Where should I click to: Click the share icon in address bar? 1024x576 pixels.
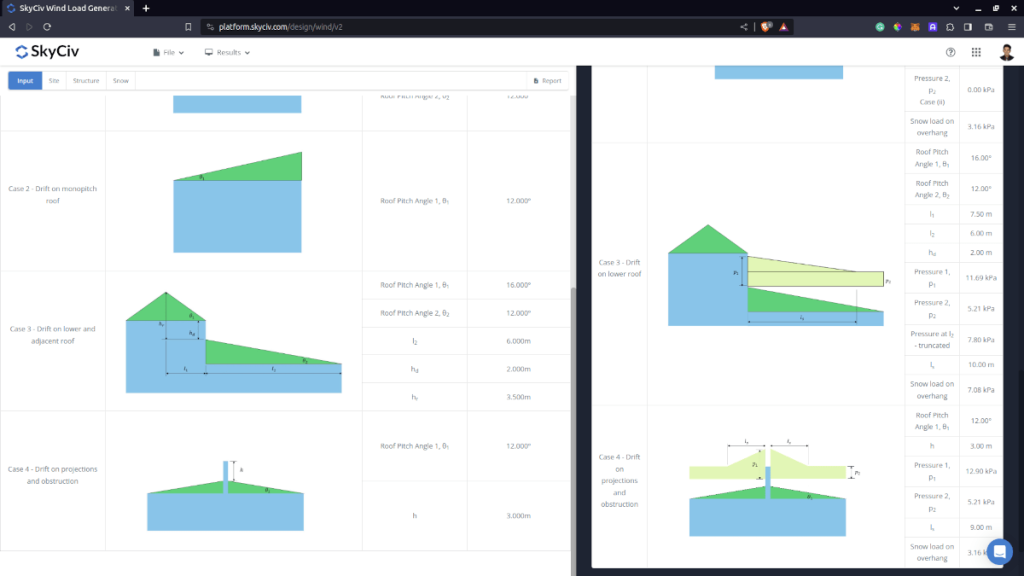point(743,27)
